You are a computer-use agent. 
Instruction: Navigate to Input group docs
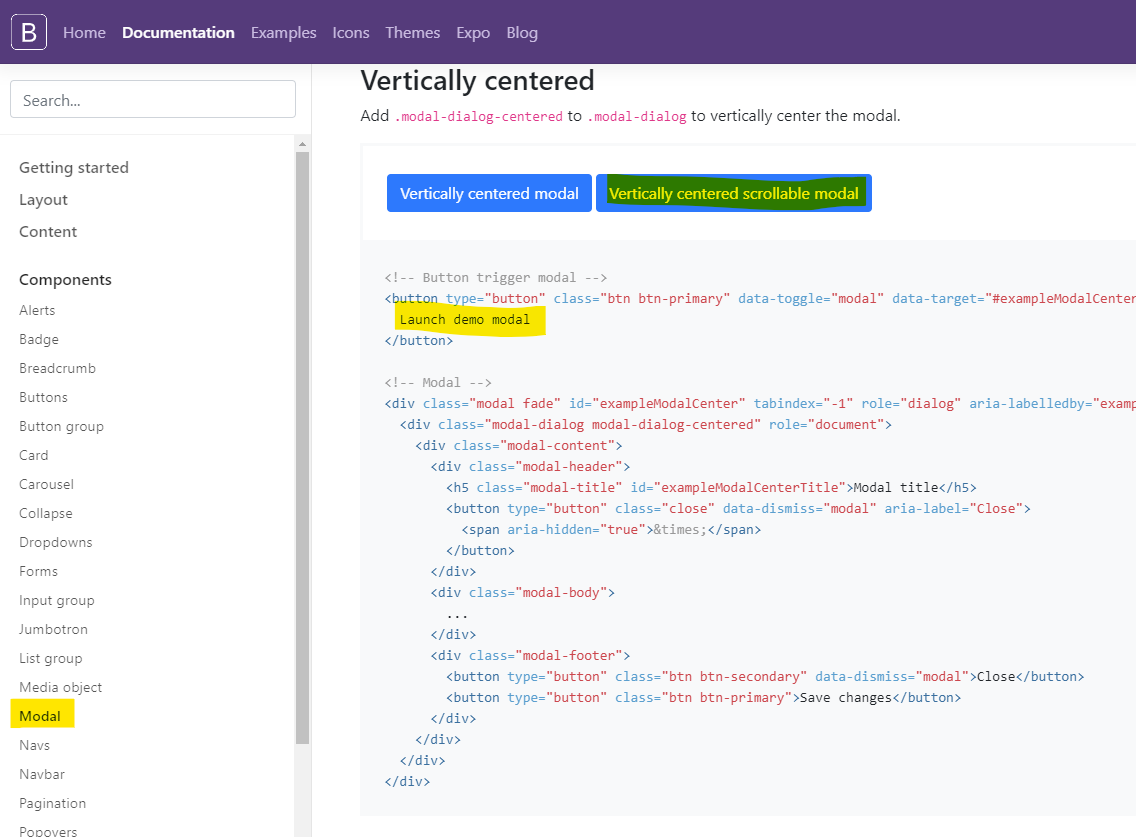coord(57,600)
